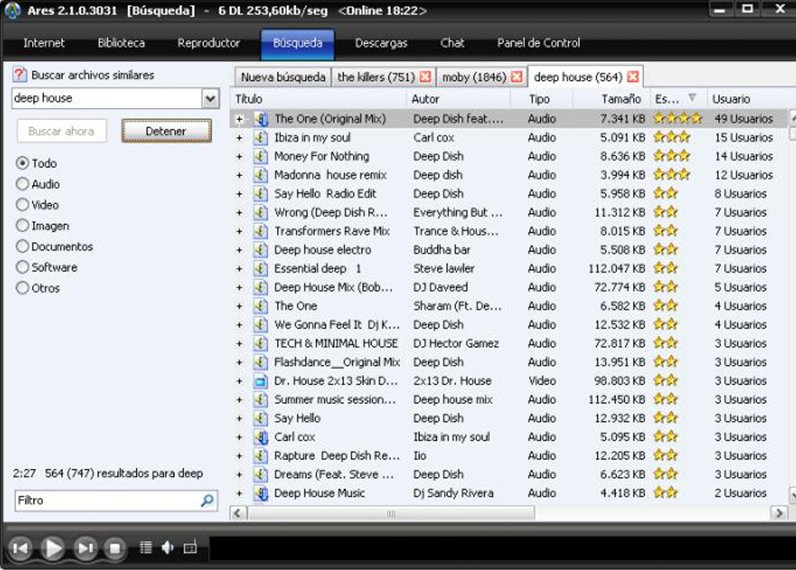
Task: Expand the Madonna house remix row
Action: coord(239,176)
